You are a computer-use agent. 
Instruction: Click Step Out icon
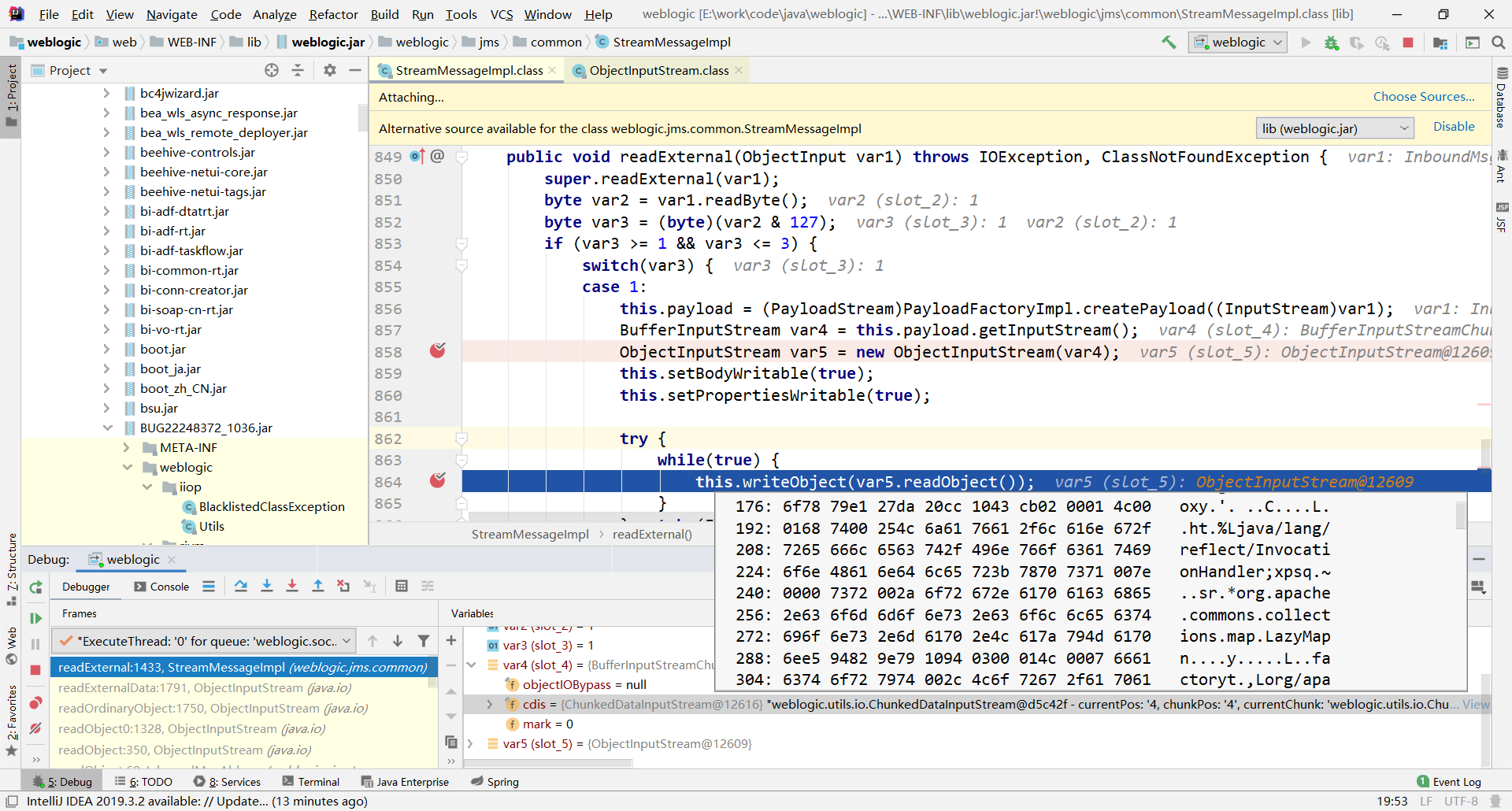(318, 586)
